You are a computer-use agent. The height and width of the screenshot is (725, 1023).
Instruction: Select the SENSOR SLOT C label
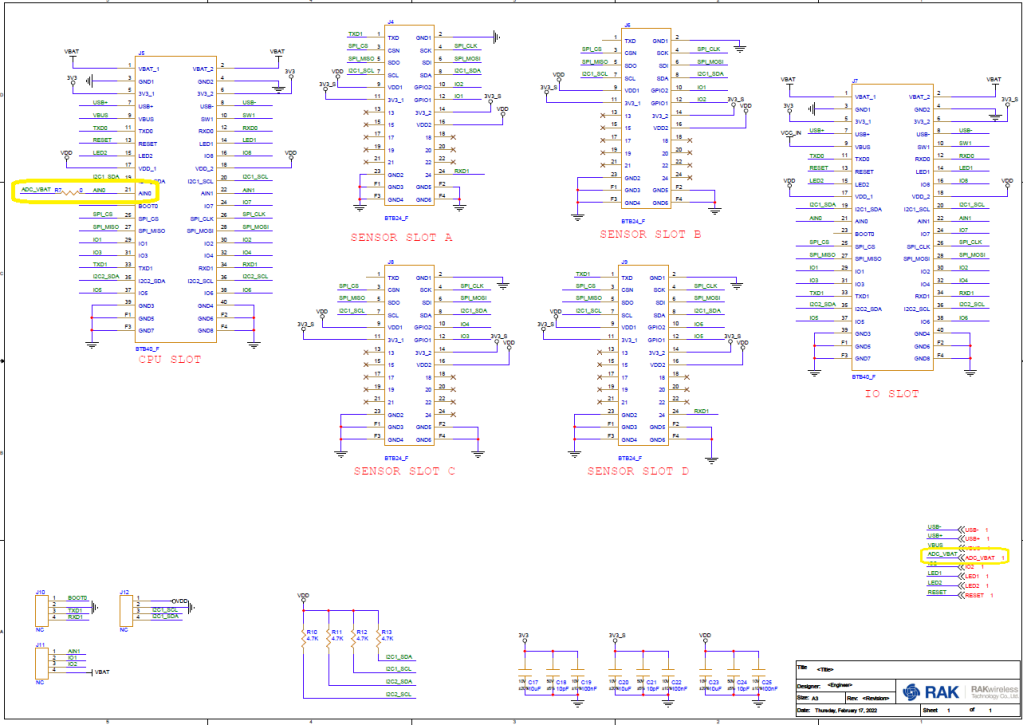404,470
